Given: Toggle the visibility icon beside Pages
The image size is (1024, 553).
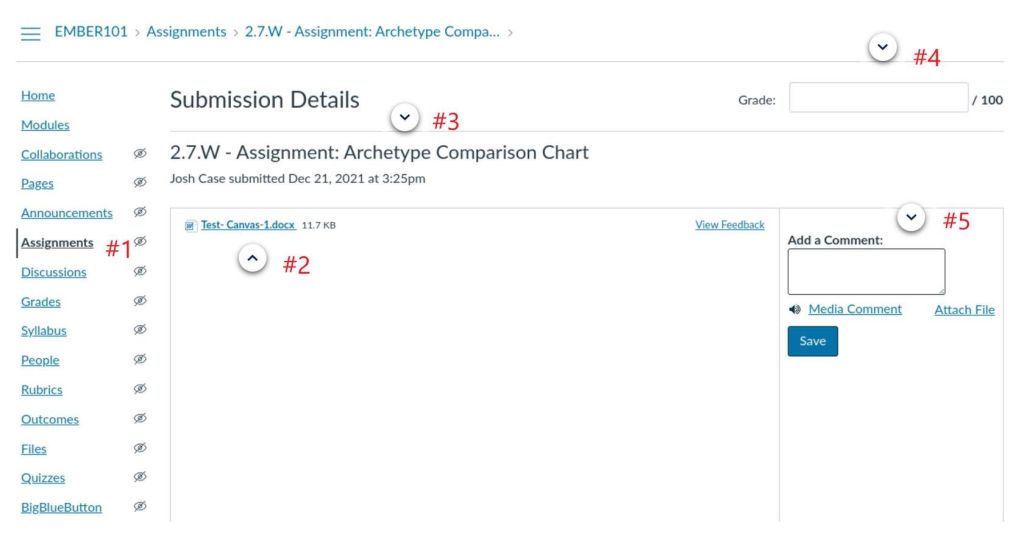Looking at the screenshot, I should click(140, 183).
